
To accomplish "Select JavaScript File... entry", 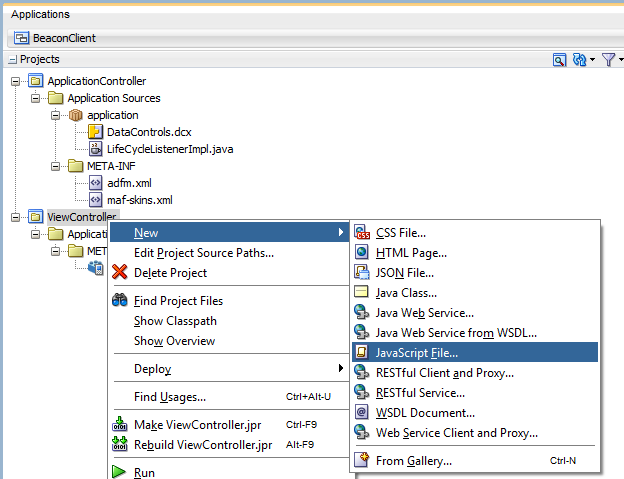I will point(475,352).
